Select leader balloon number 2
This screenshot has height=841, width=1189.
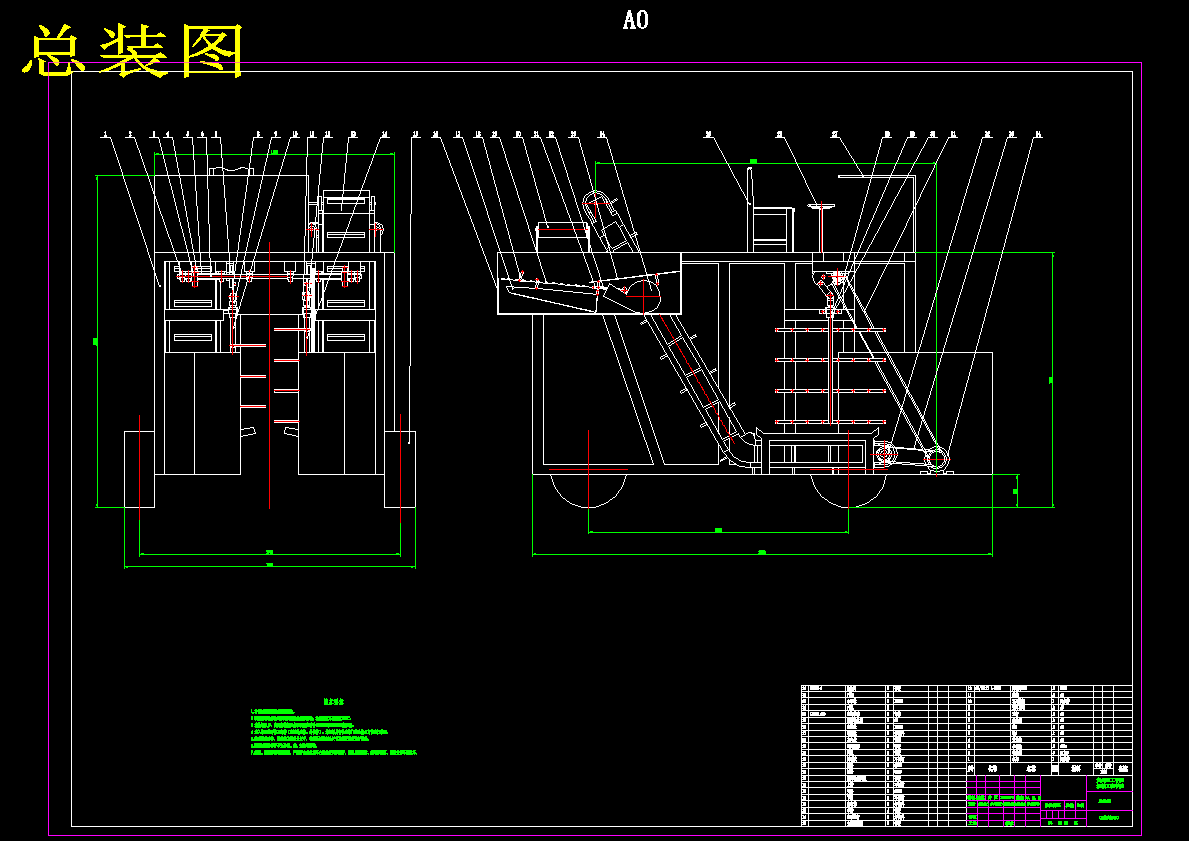[130, 135]
